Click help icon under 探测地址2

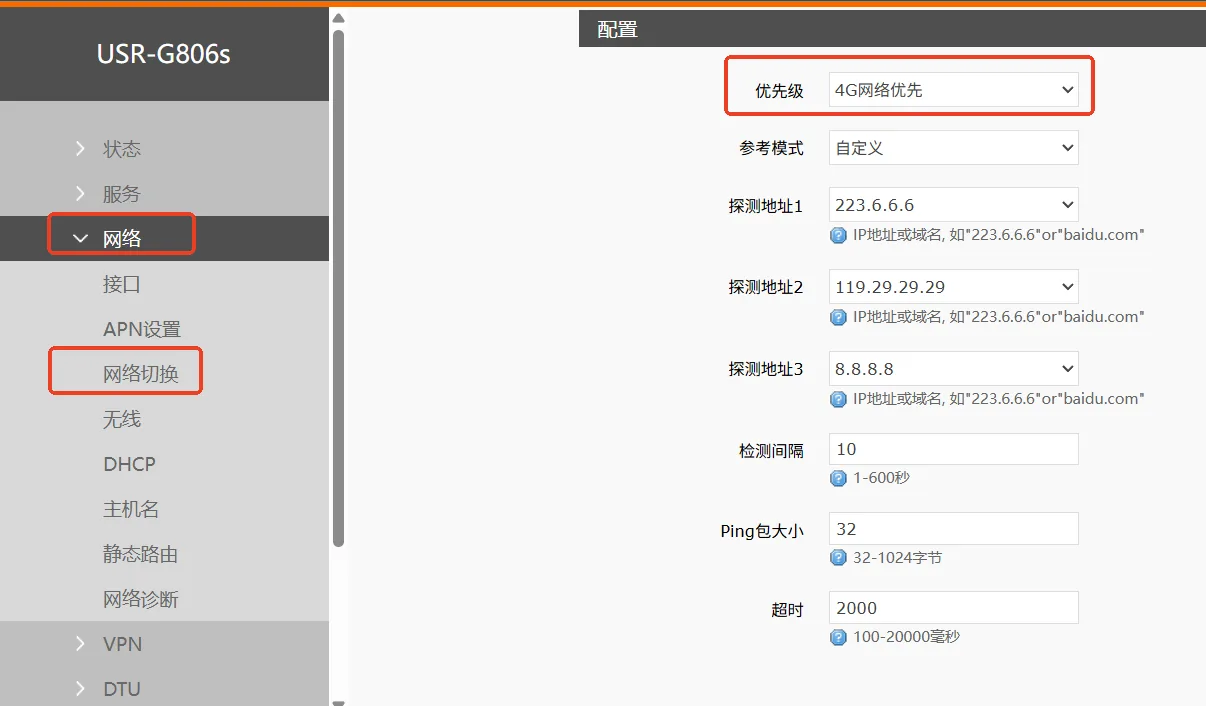(x=839, y=317)
